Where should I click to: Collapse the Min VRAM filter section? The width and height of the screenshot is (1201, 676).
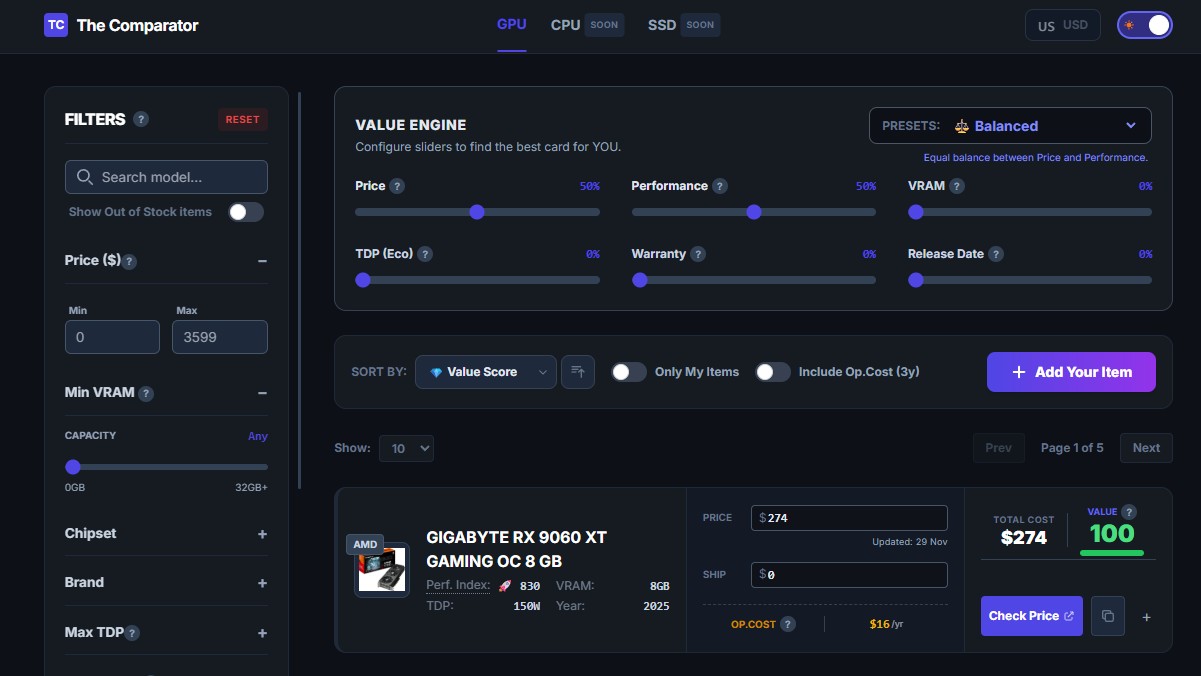pyautogui.click(x=262, y=393)
